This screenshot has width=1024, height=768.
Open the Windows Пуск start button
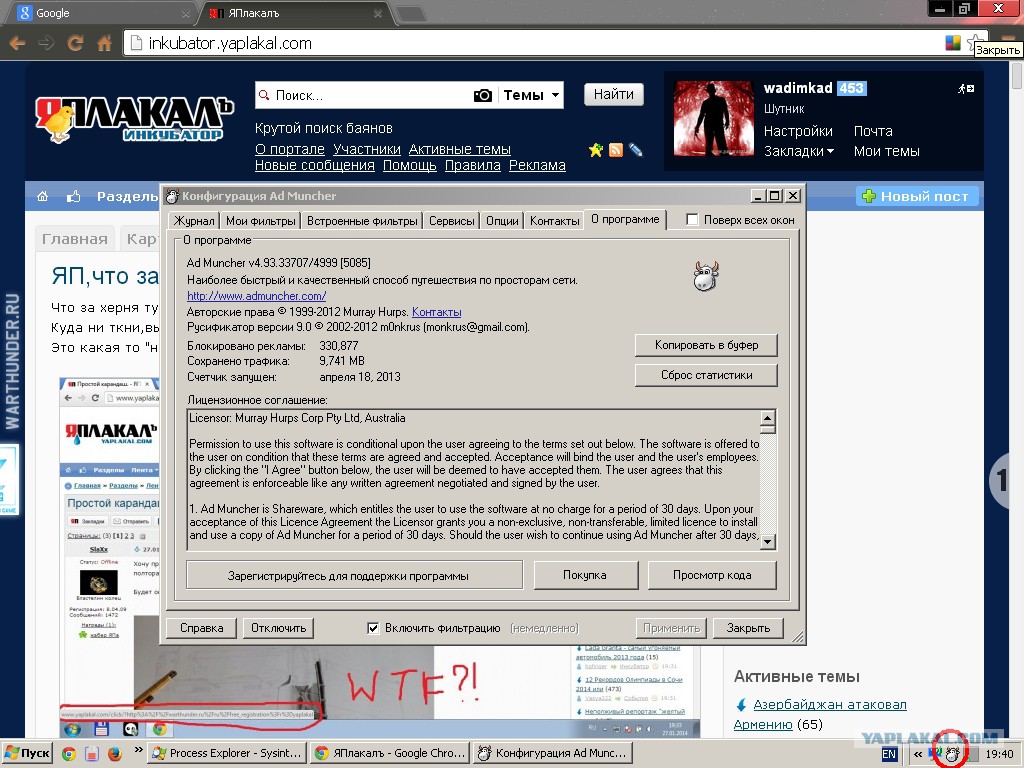click(x=27, y=753)
